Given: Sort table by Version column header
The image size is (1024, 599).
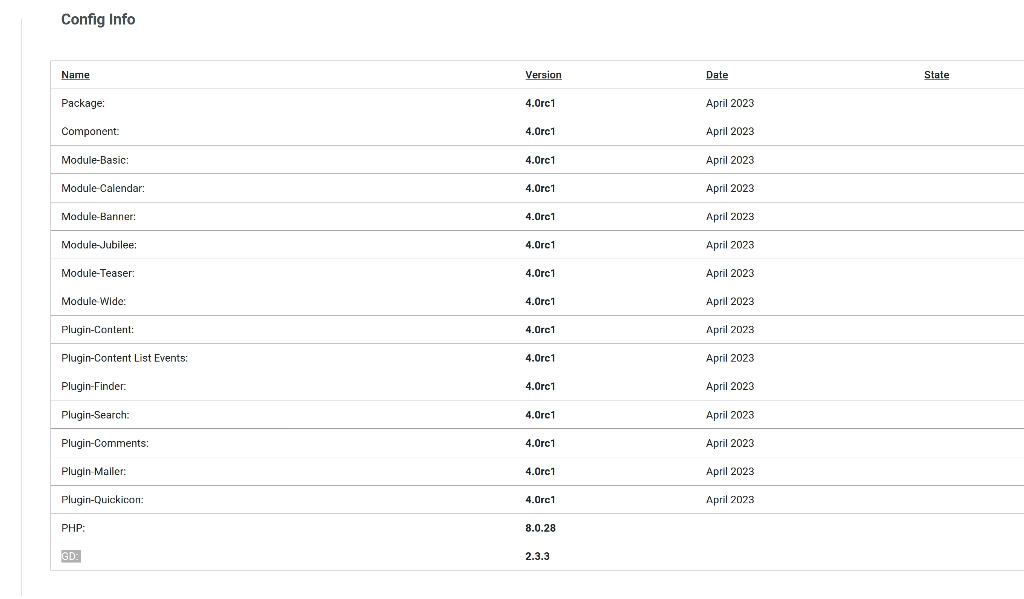Looking at the screenshot, I should (543, 75).
